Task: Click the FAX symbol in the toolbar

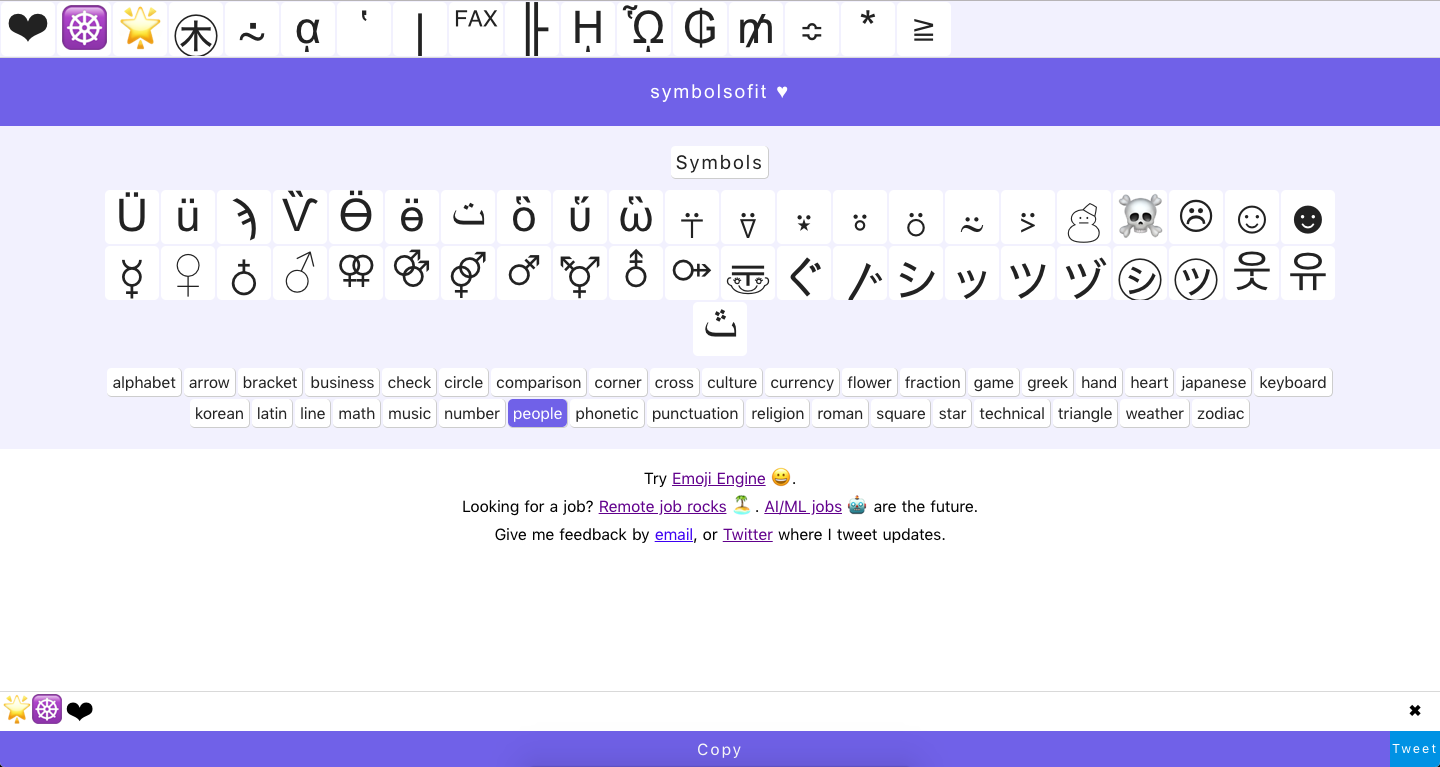Action: [x=476, y=28]
